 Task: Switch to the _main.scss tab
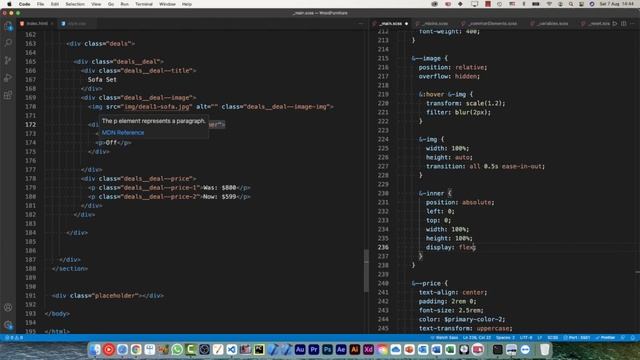coord(391,24)
